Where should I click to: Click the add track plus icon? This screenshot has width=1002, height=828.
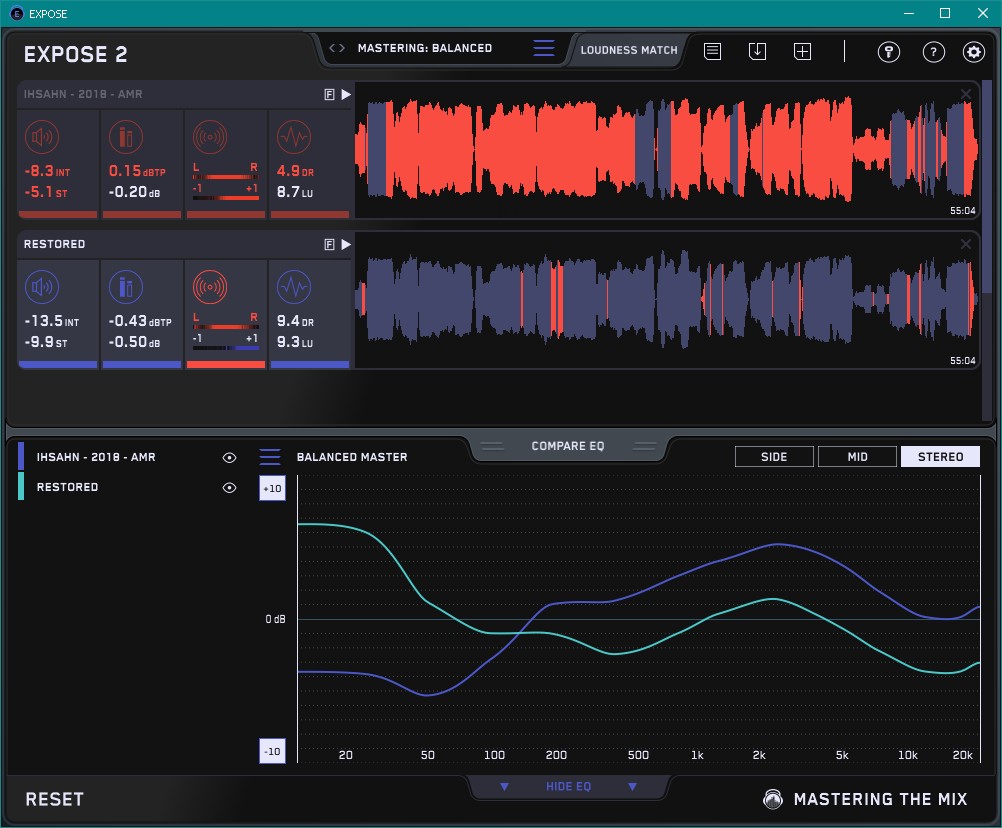pos(802,52)
